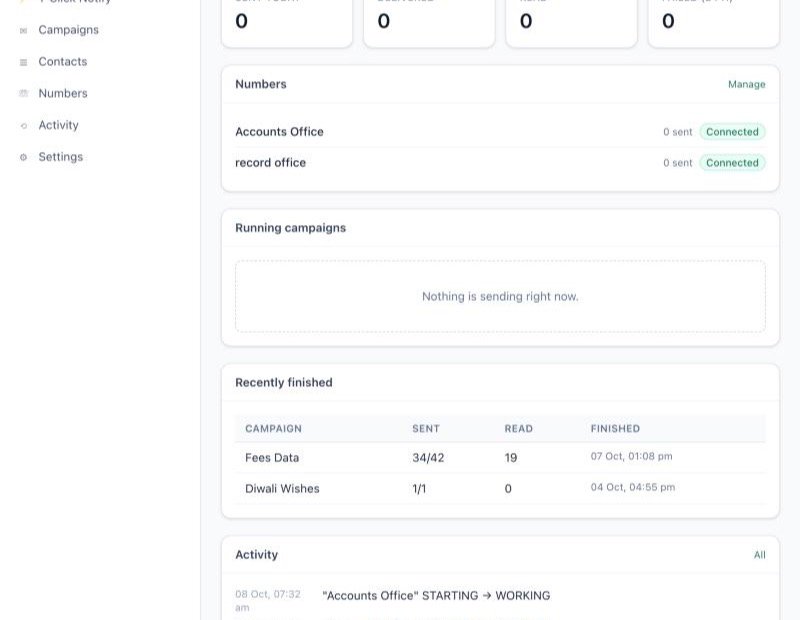The height and width of the screenshot is (620, 800).
Task: Click the 1/1 sent value
Action: click(x=419, y=489)
